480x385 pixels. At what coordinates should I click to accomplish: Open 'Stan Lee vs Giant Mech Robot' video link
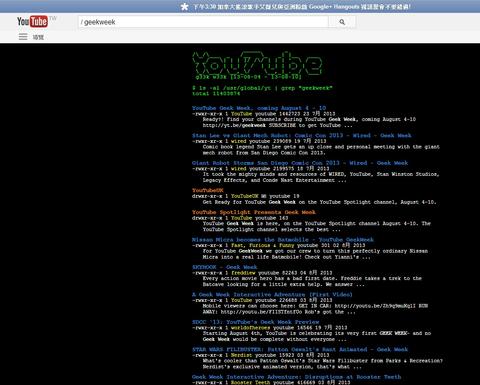point(302,135)
